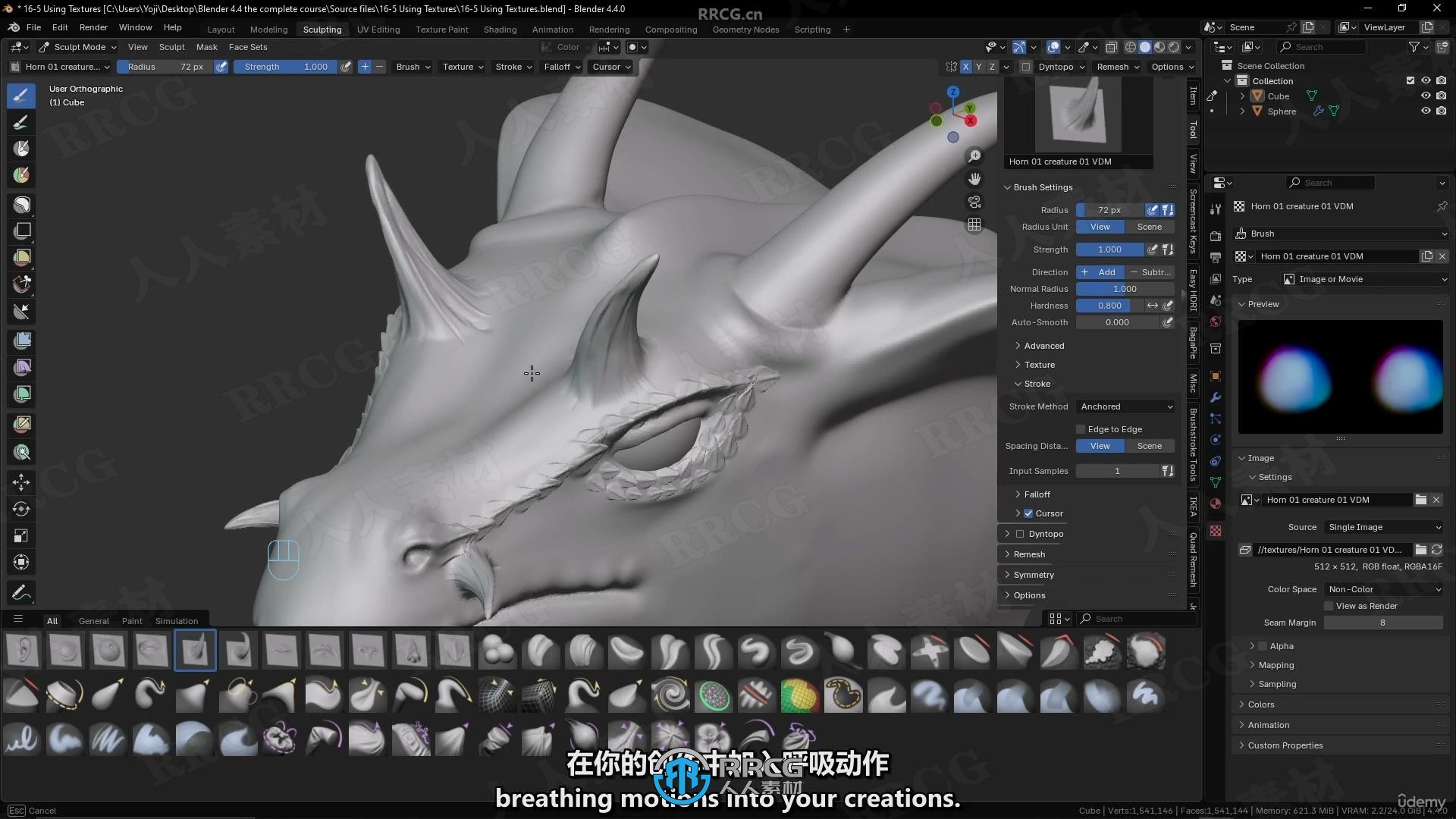Viewport: 1456px width, 819px height.
Task: Open Sculpt Mode selector dropdown
Action: pos(77,47)
